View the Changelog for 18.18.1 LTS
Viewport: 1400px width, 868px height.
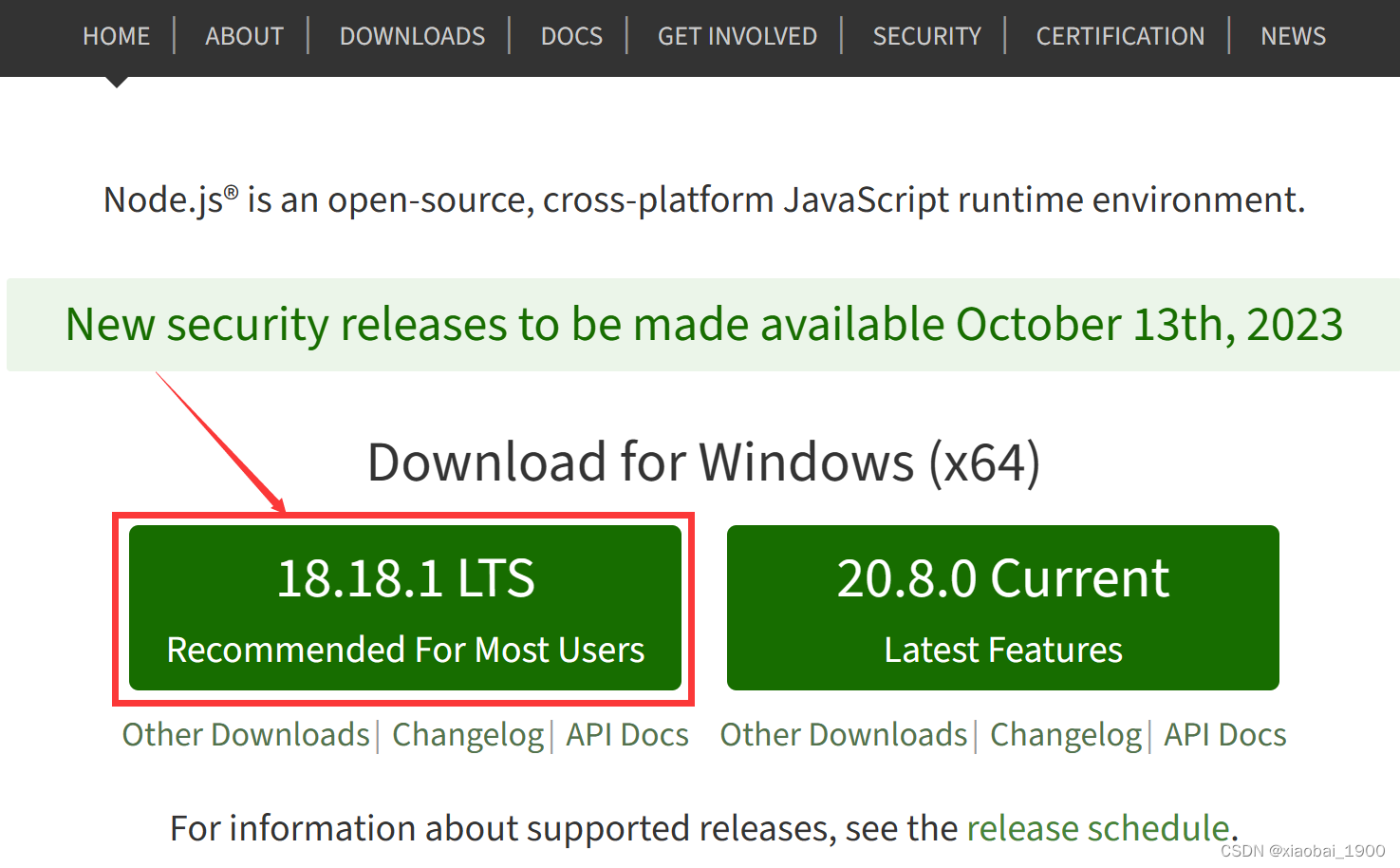[x=468, y=735]
